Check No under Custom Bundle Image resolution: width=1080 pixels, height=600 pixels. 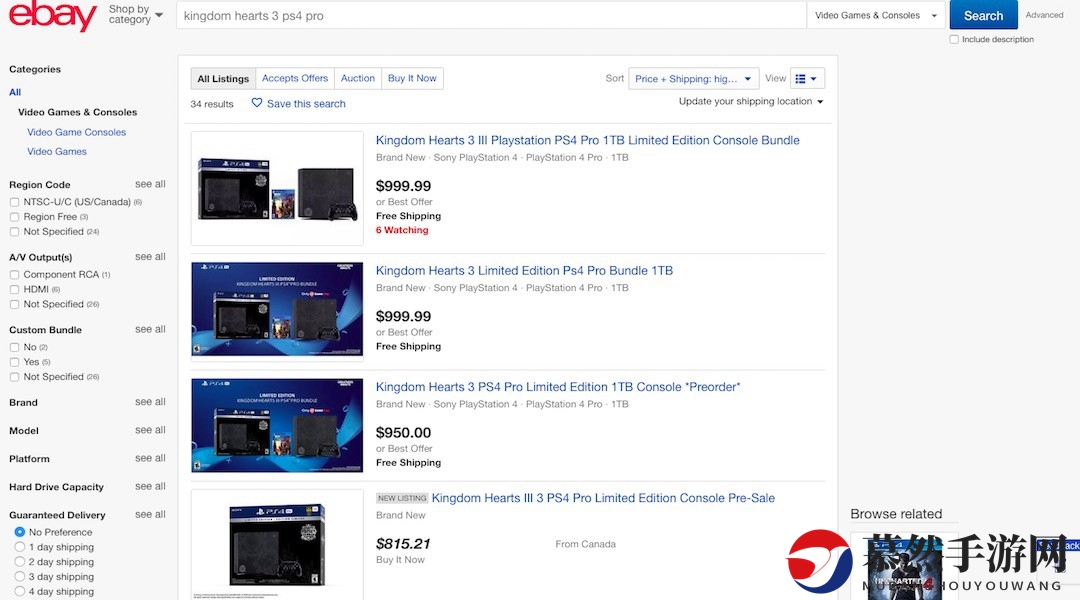(14, 347)
